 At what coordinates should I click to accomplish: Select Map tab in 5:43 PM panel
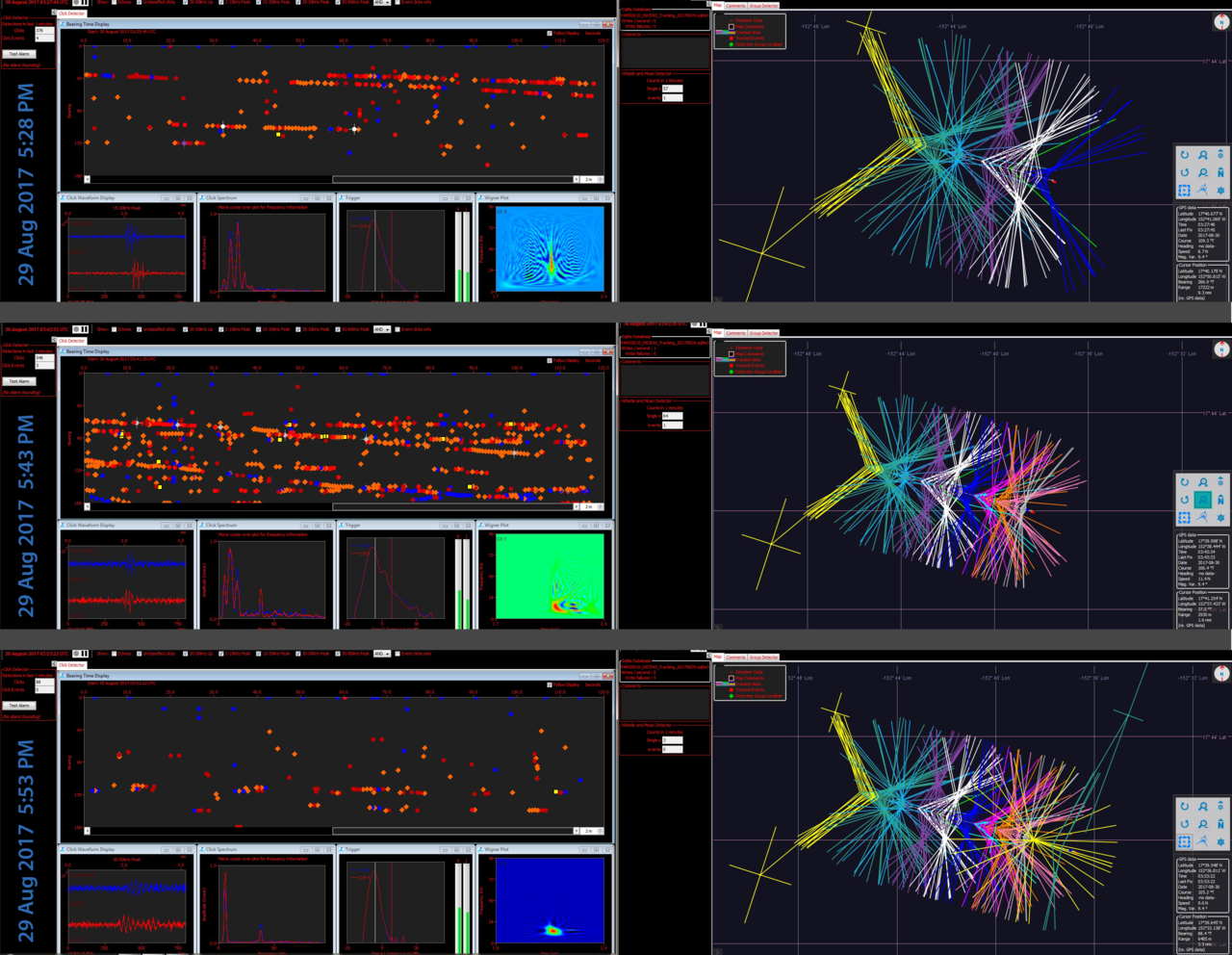pyautogui.click(x=718, y=332)
